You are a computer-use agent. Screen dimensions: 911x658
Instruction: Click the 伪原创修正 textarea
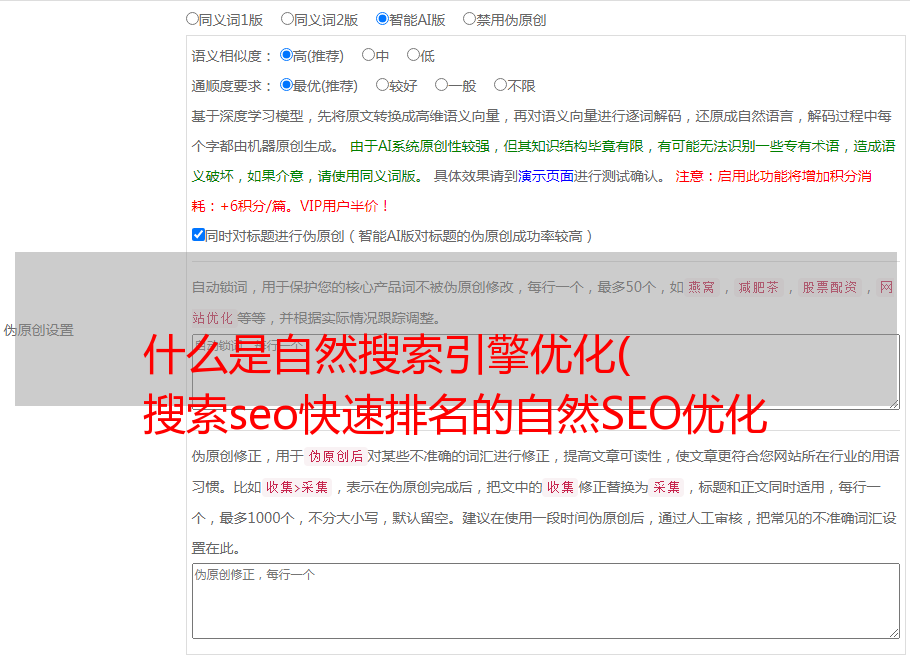(546, 601)
